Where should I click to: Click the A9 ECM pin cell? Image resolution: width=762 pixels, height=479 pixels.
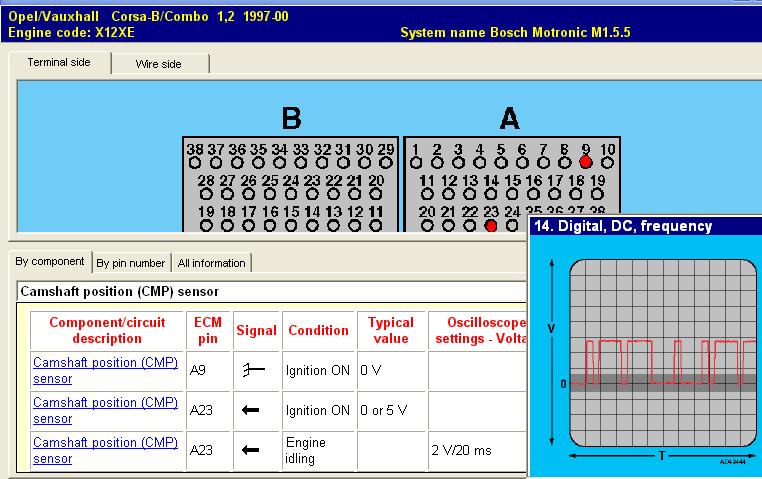click(x=208, y=370)
